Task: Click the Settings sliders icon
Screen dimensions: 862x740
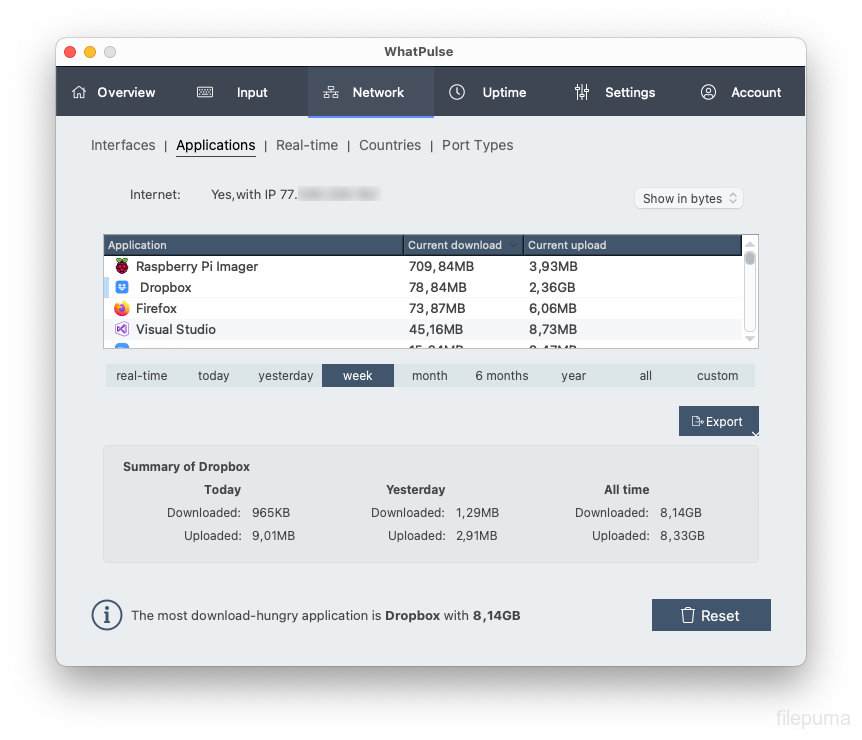Action: pos(582,92)
